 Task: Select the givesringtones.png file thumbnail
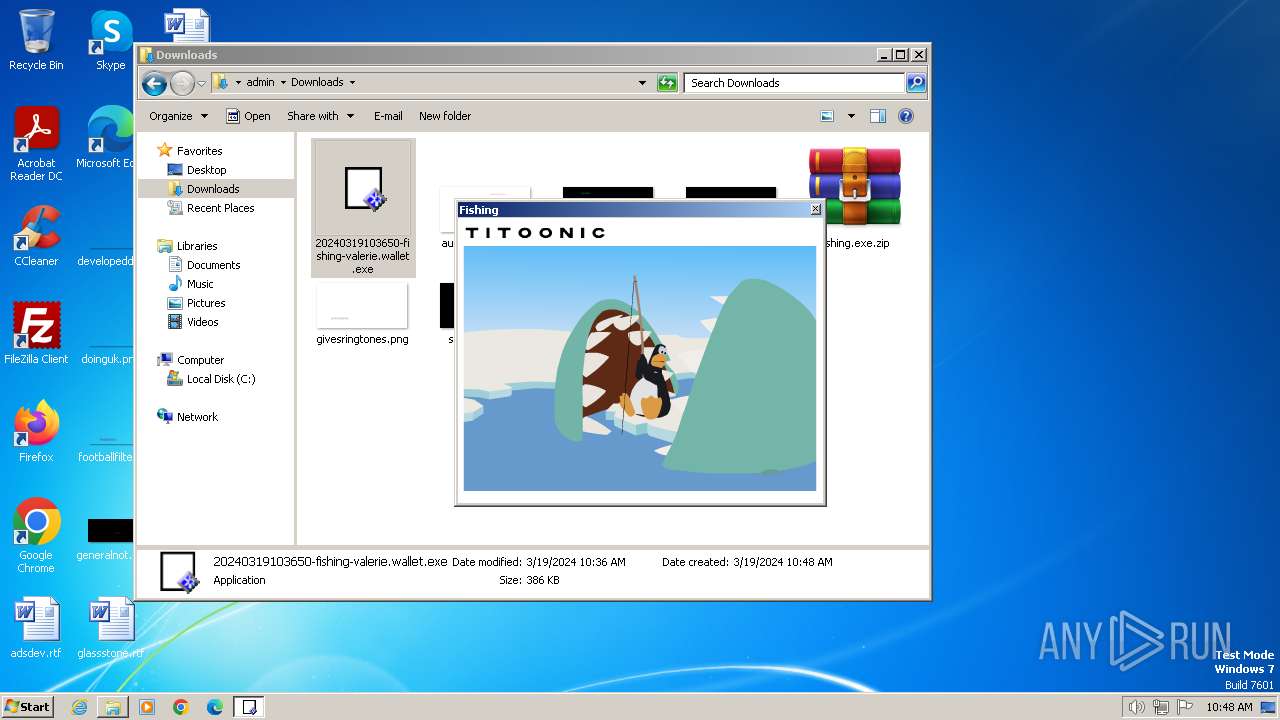[x=362, y=306]
